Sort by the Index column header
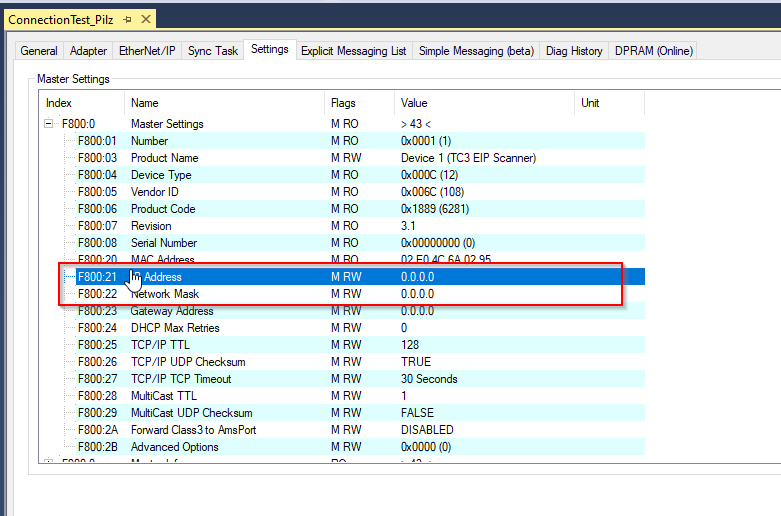Screen dimensions: 781x516 point(82,103)
